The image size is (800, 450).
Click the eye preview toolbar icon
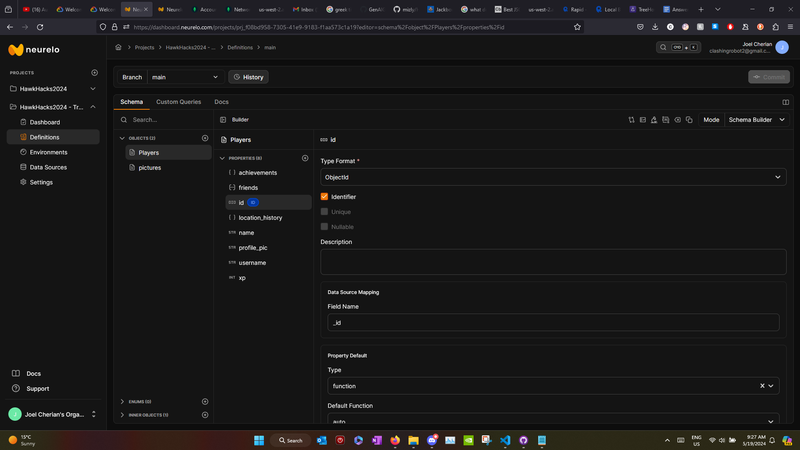[677, 120]
